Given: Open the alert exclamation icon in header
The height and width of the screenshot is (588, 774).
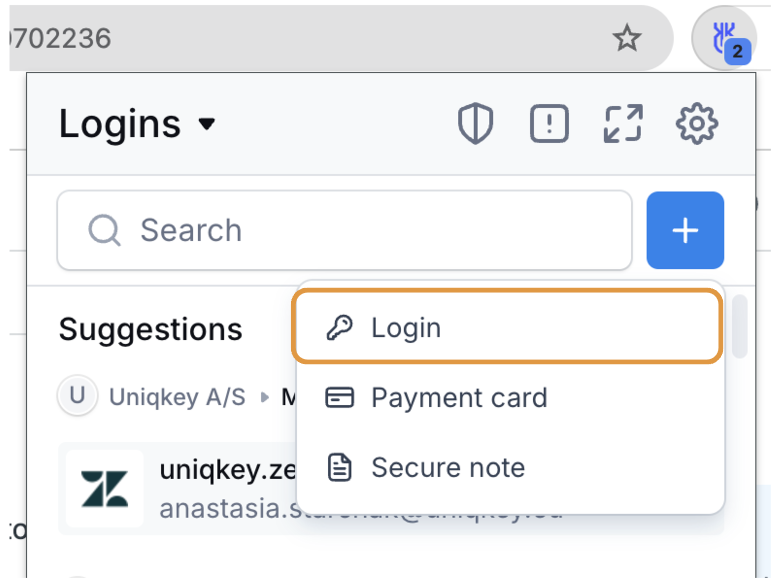Looking at the screenshot, I should [x=549, y=123].
